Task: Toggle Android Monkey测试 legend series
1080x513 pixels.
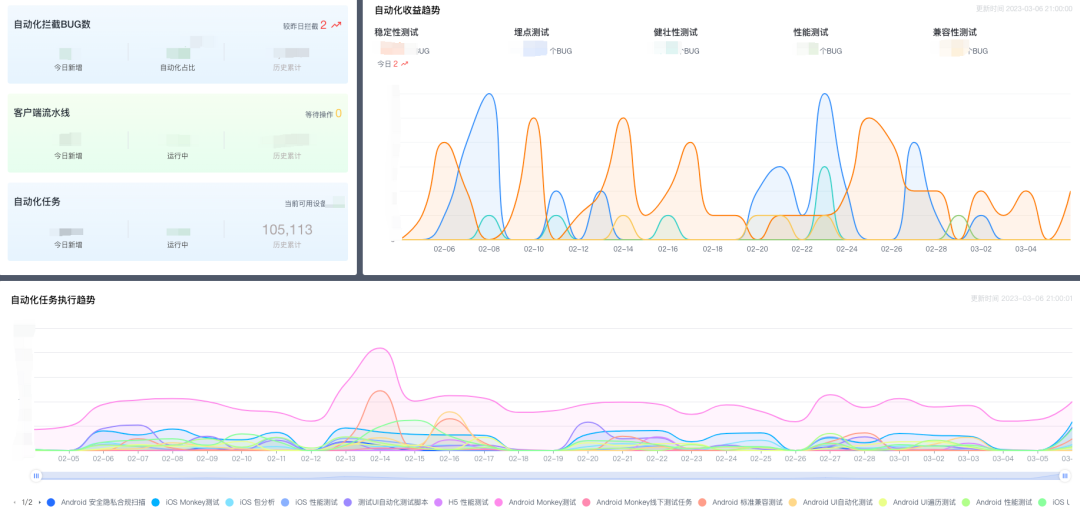Action: (x=535, y=503)
